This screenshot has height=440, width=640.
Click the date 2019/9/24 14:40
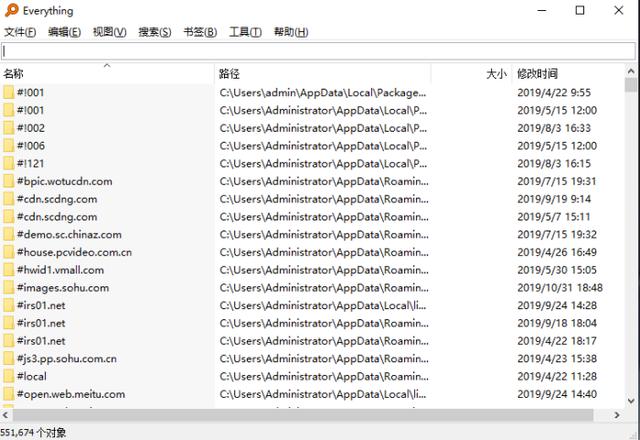[x=557, y=394]
